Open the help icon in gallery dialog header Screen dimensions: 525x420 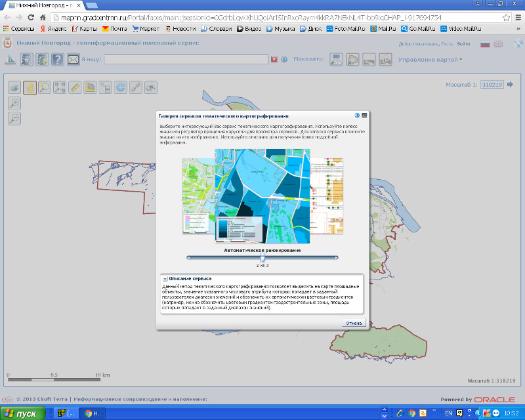pos(357,116)
